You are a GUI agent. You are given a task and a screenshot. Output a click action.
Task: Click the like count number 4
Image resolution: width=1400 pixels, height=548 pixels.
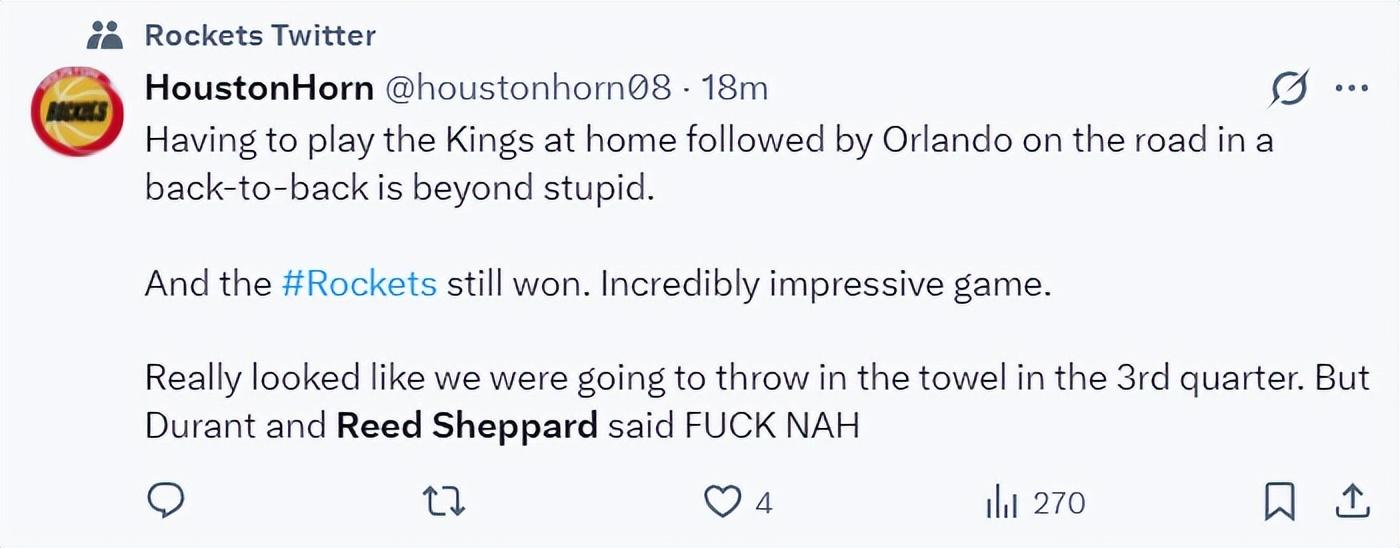[764, 502]
